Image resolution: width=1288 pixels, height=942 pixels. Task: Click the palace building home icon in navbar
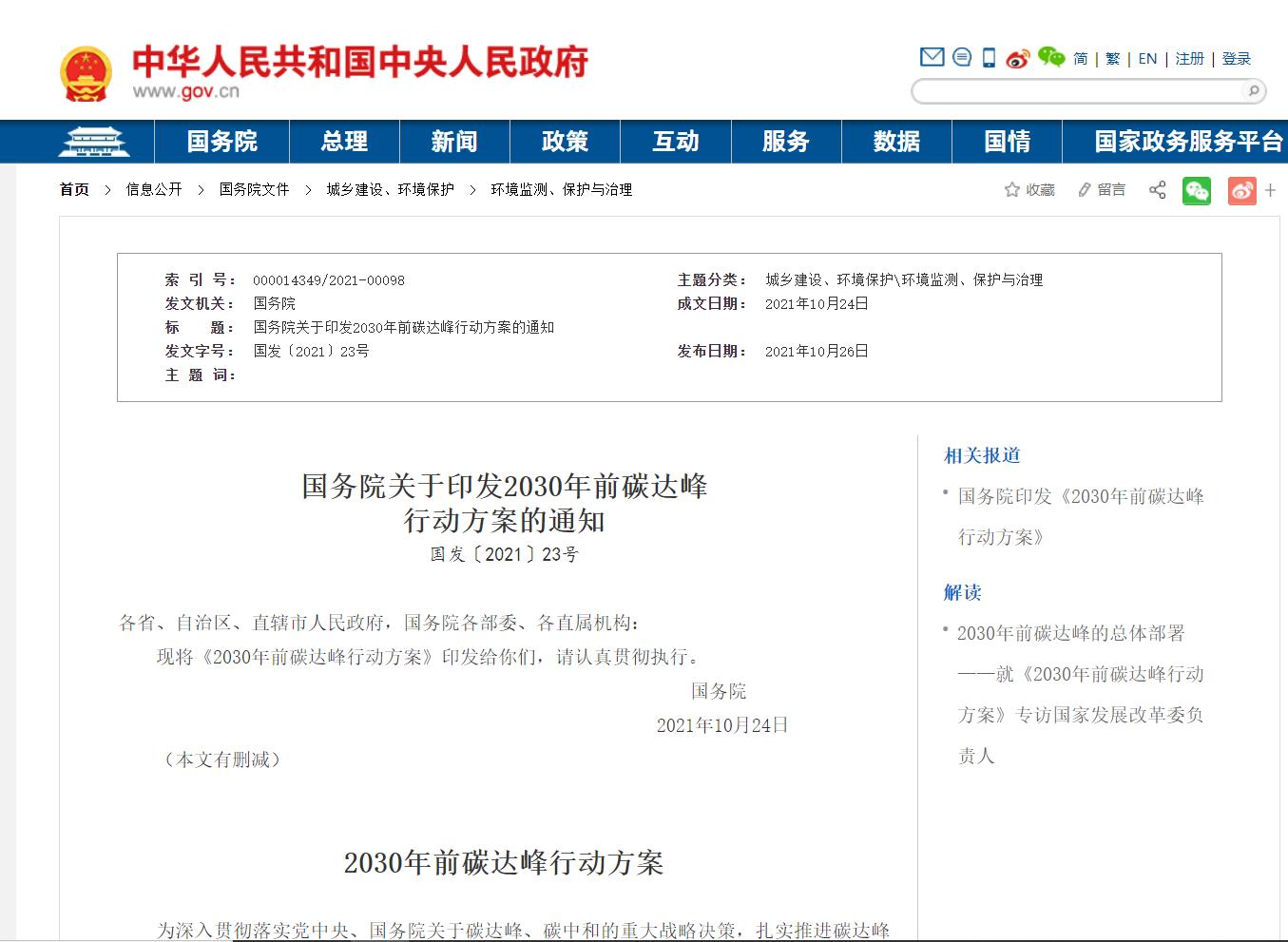93,142
